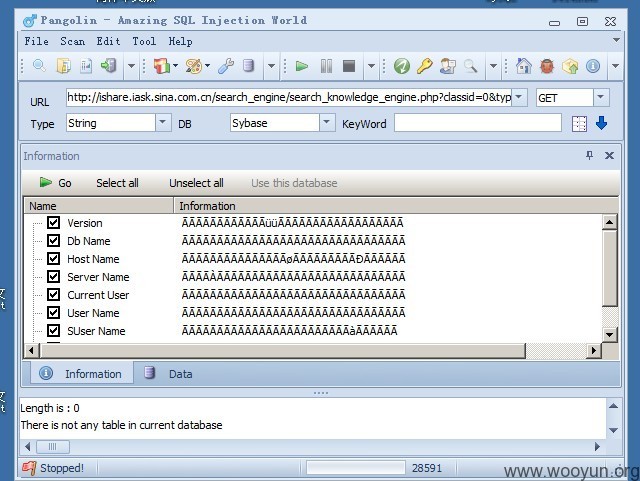This screenshot has height=481, width=640.
Task: Open the wrench settings tool
Action: coord(226,66)
